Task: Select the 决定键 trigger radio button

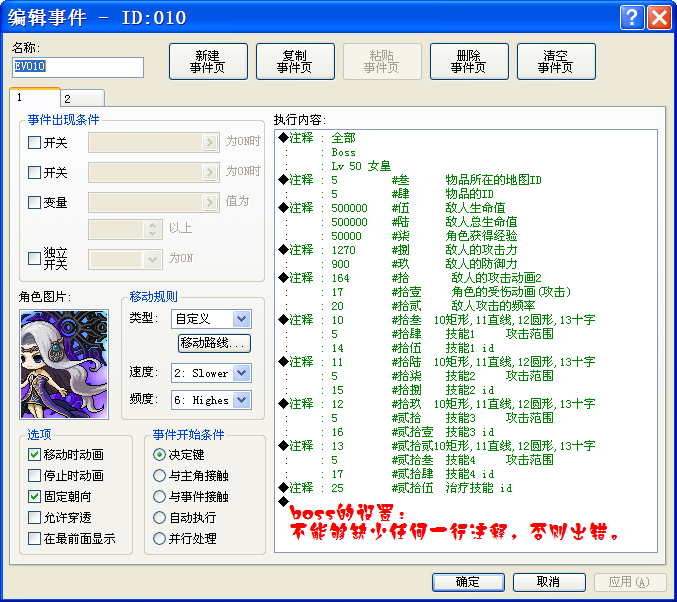Action: tap(159, 454)
